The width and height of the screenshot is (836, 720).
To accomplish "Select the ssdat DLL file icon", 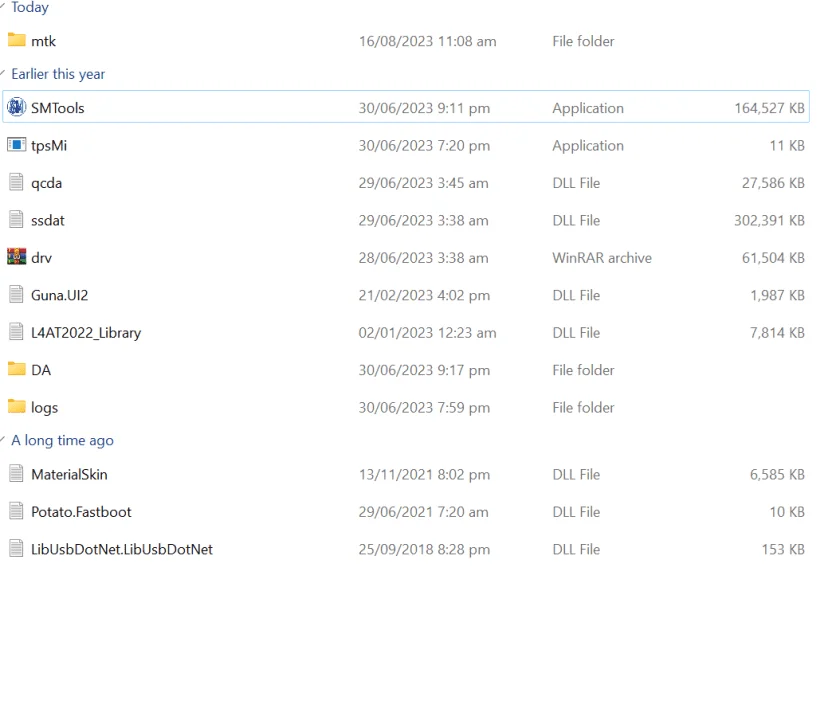I will [17, 220].
